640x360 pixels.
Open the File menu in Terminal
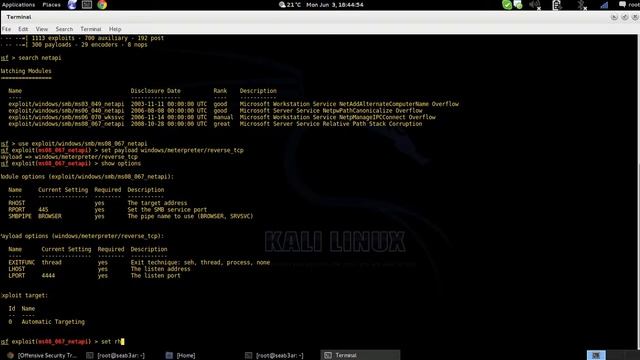tap(7, 29)
